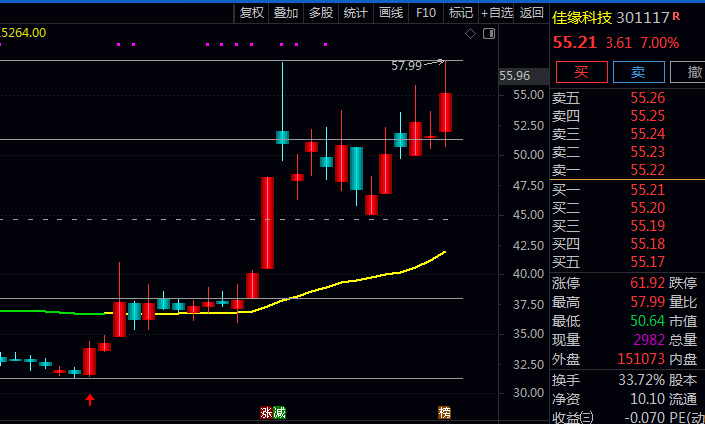Image resolution: width=705 pixels, height=424 pixels.
Task: Open the 复权 toolbar option
Action: coord(251,13)
